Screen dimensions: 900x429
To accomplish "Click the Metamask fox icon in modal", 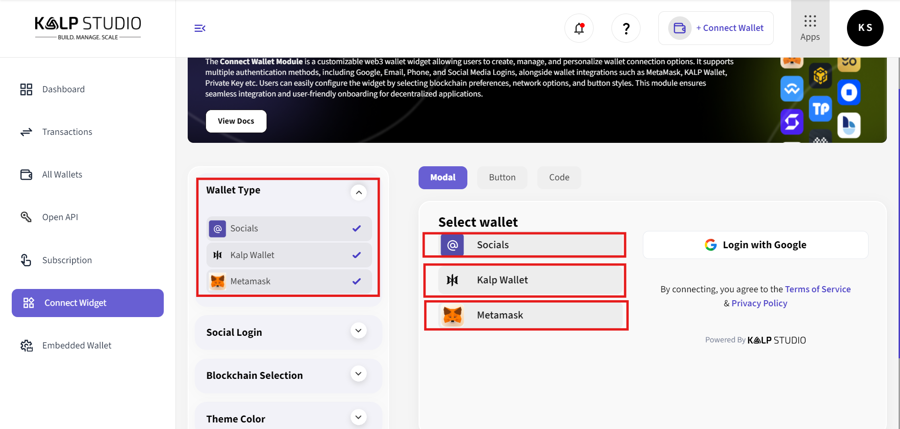I will pyautogui.click(x=453, y=315).
